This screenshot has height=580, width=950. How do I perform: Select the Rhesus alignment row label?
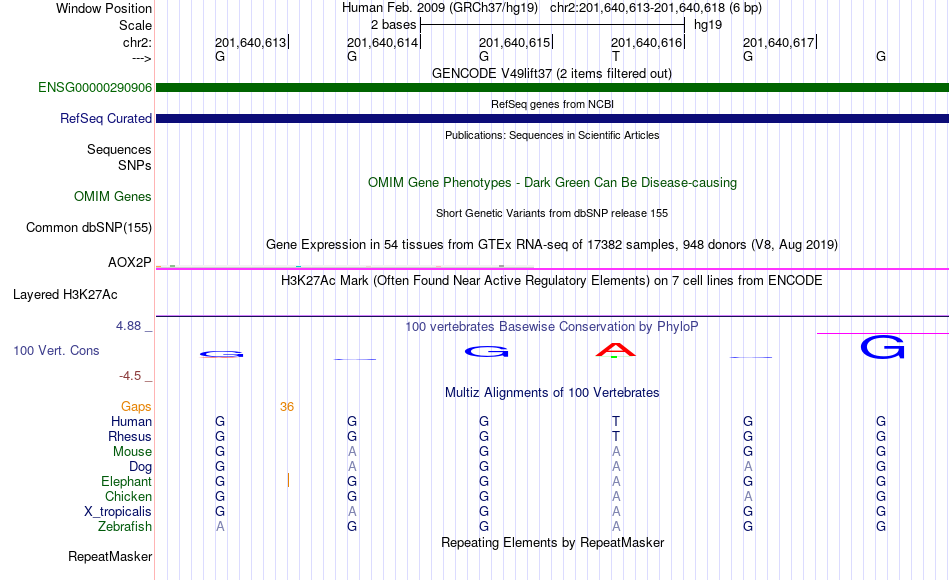coord(130,436)
